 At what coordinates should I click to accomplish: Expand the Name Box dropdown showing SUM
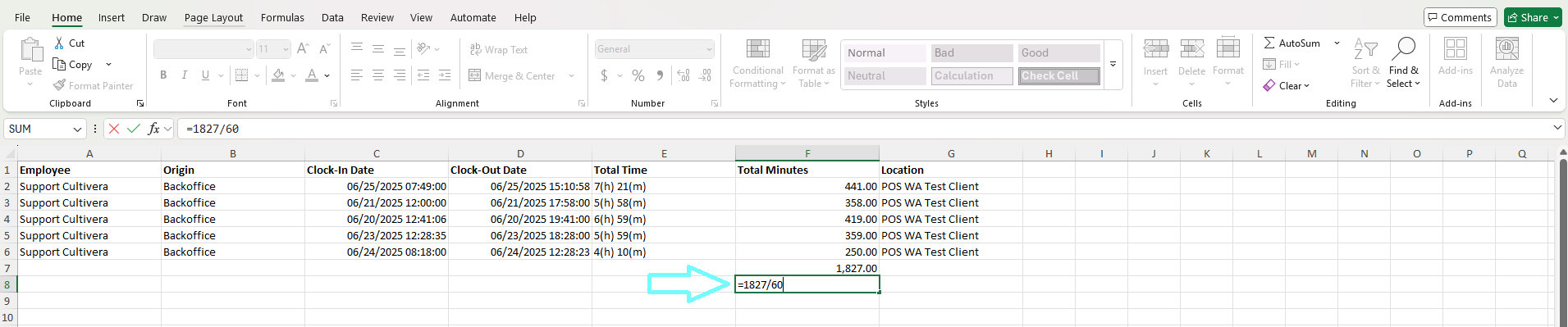(x=77, y=129)
